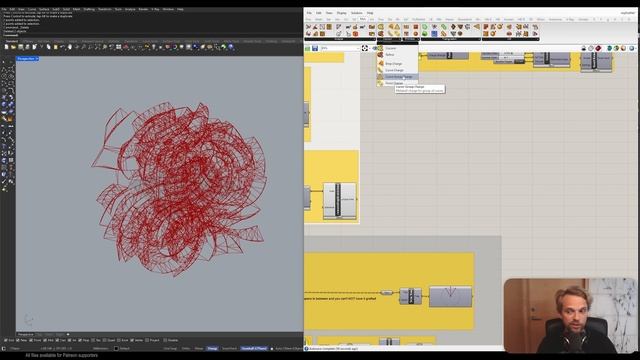Open the Display menu in Grasshopper

[x=341, y=13]
